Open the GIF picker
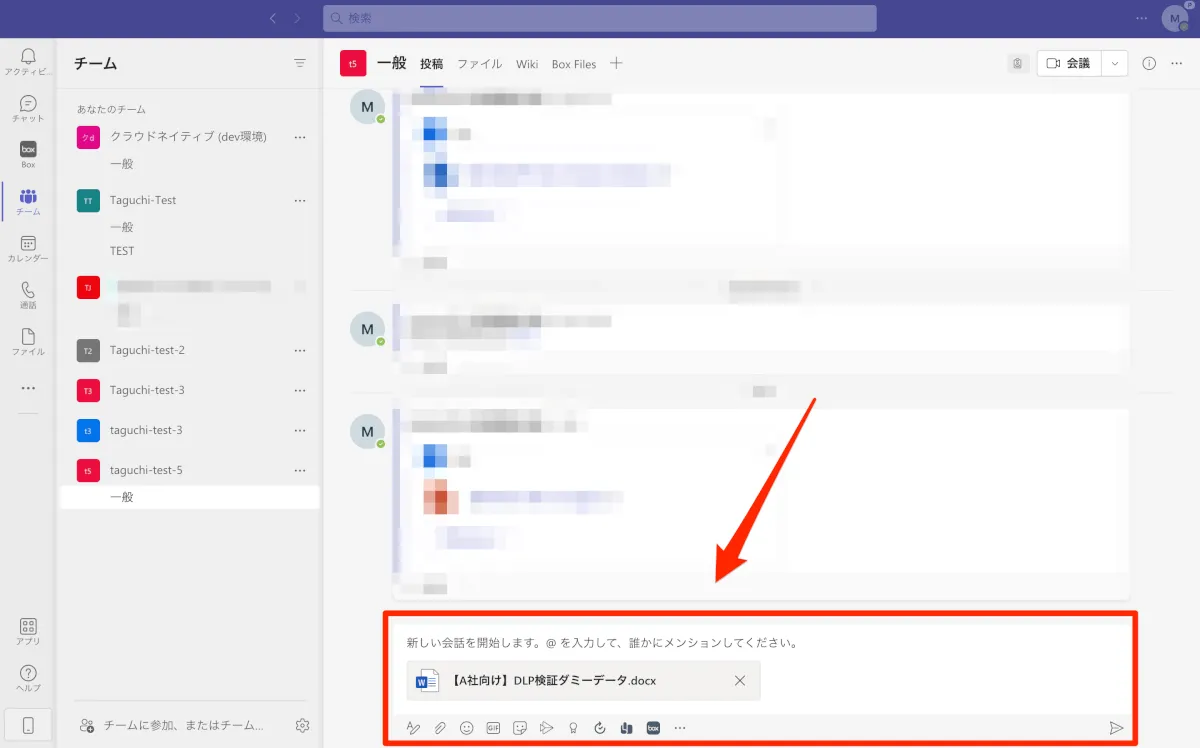1200x748 pixels. [493, 728]
